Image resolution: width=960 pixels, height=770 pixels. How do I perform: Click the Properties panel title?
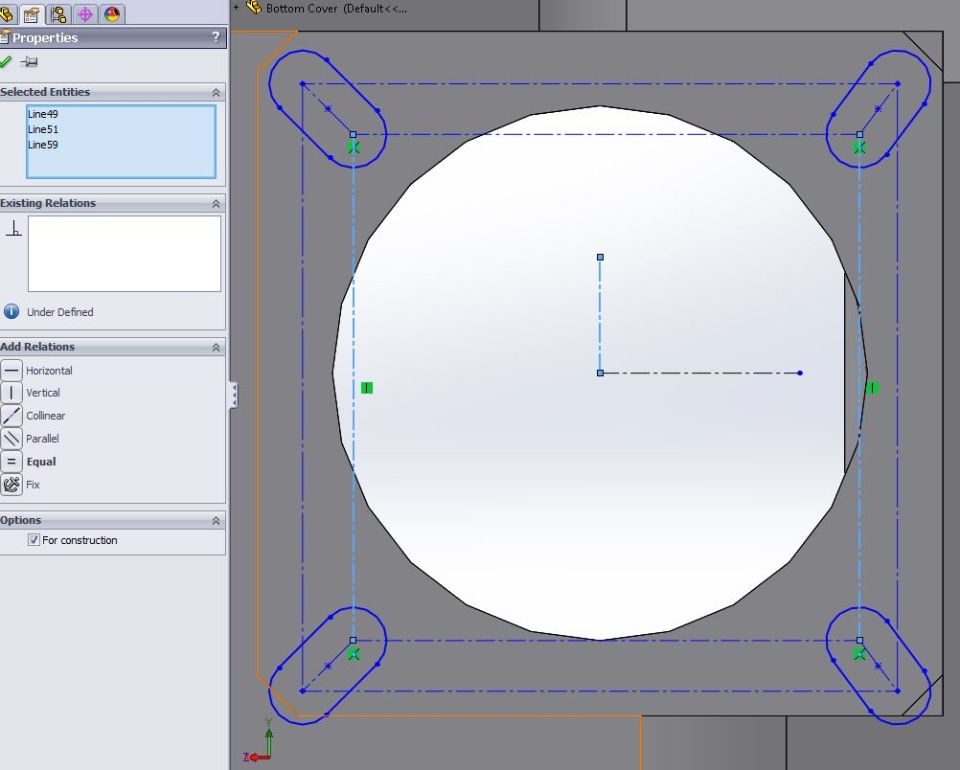coord(45,37)
